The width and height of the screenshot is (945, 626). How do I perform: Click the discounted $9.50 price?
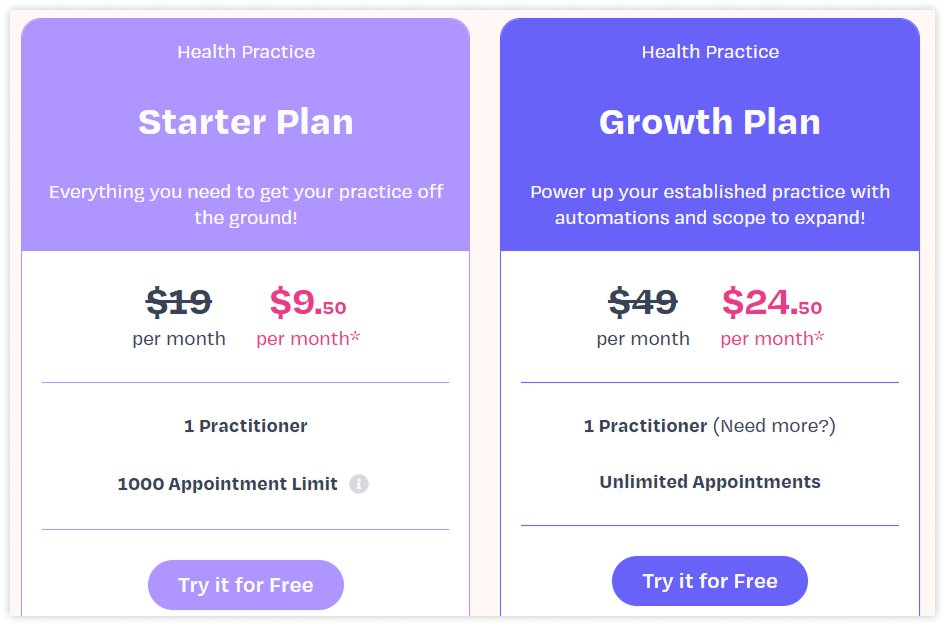point(308,301)
